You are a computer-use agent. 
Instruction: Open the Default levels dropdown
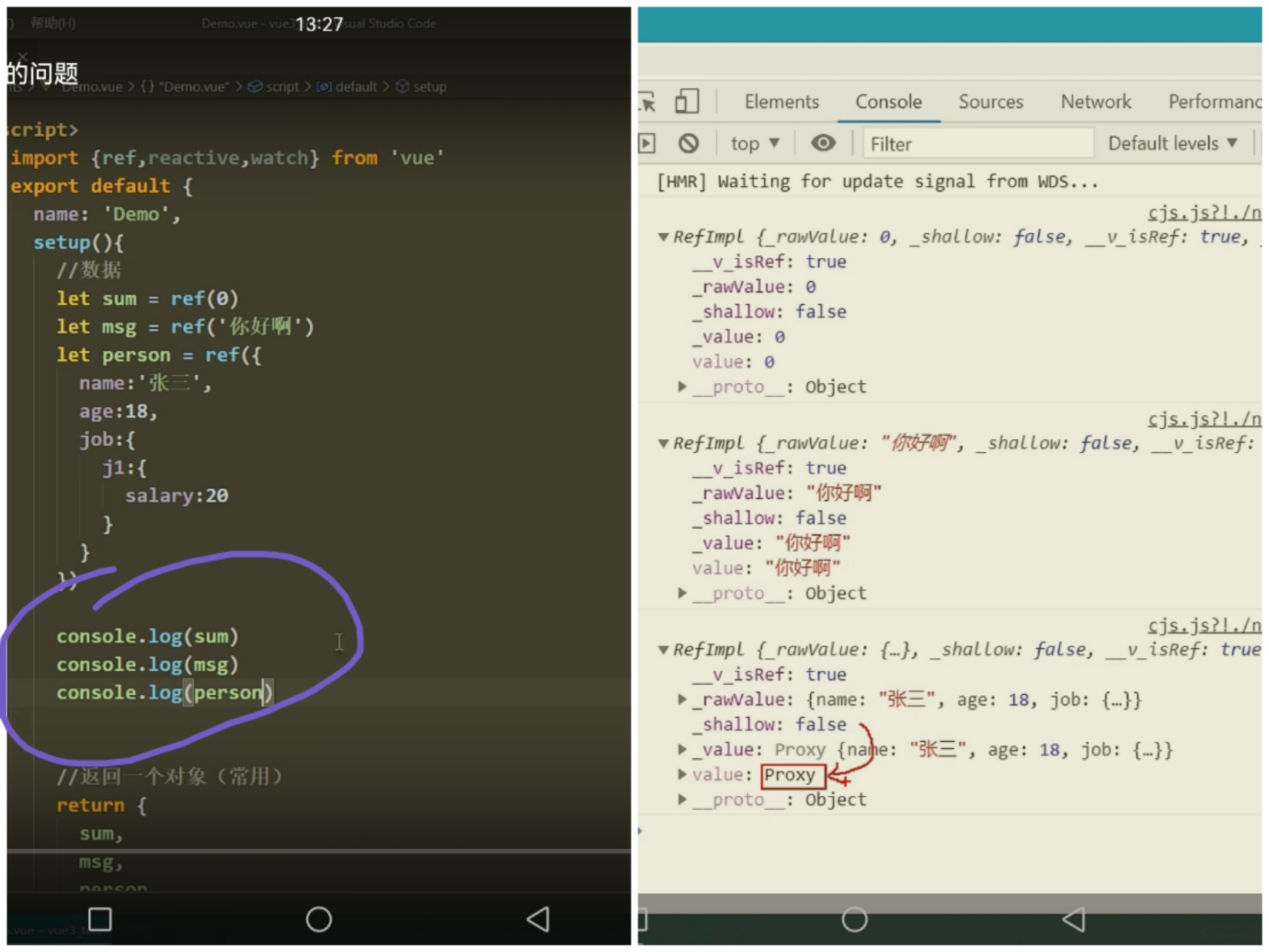click(x=1173, y=143)
